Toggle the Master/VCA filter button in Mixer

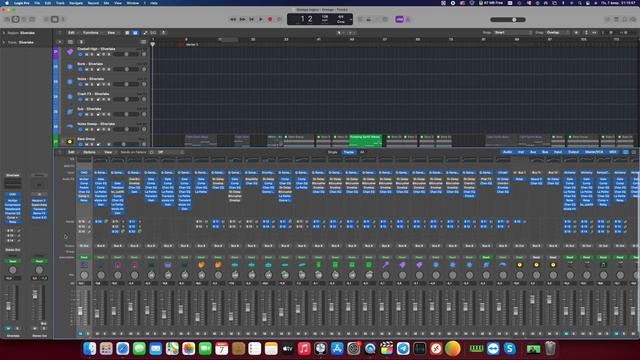click(594, 152)
